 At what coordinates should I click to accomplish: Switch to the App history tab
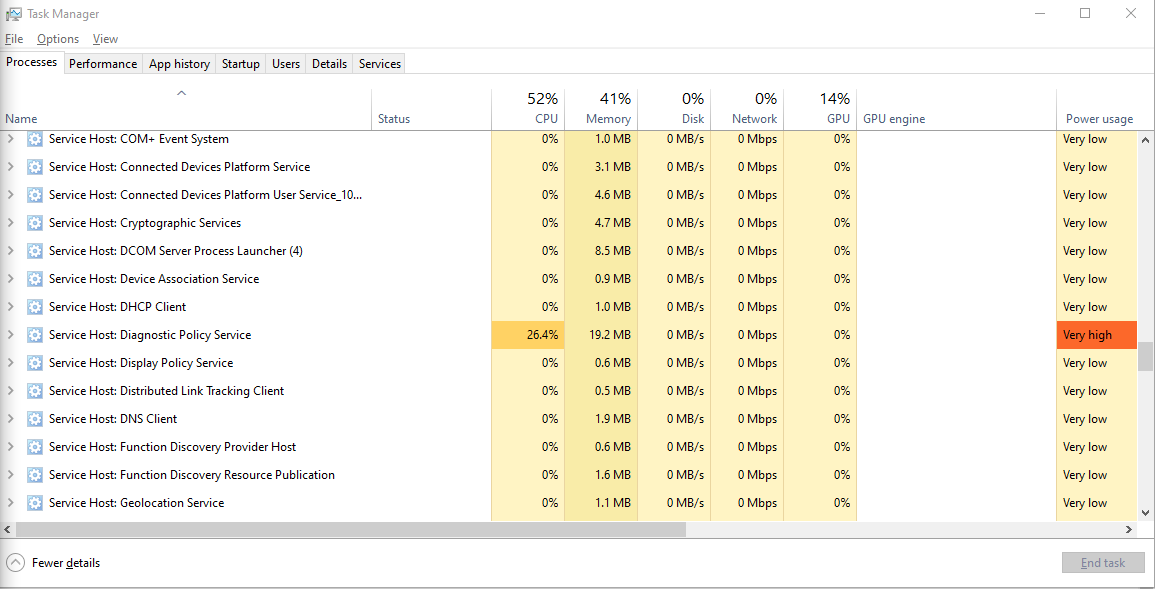point(179,64)
